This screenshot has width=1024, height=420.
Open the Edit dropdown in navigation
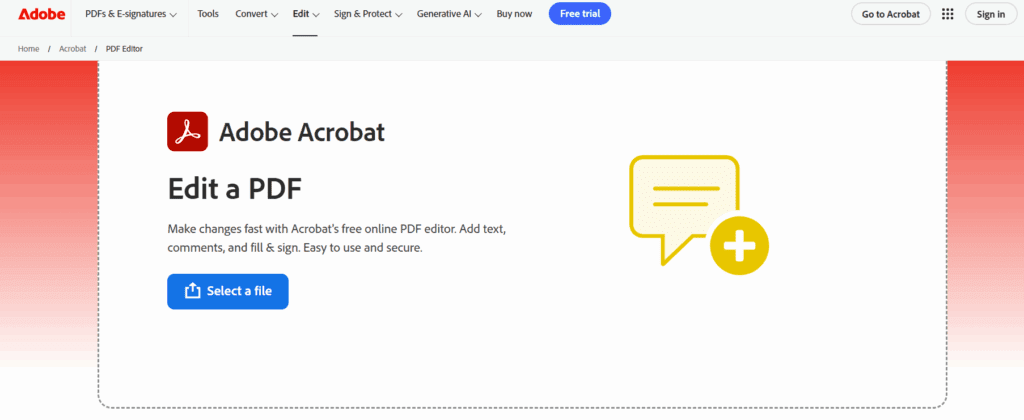306,14
